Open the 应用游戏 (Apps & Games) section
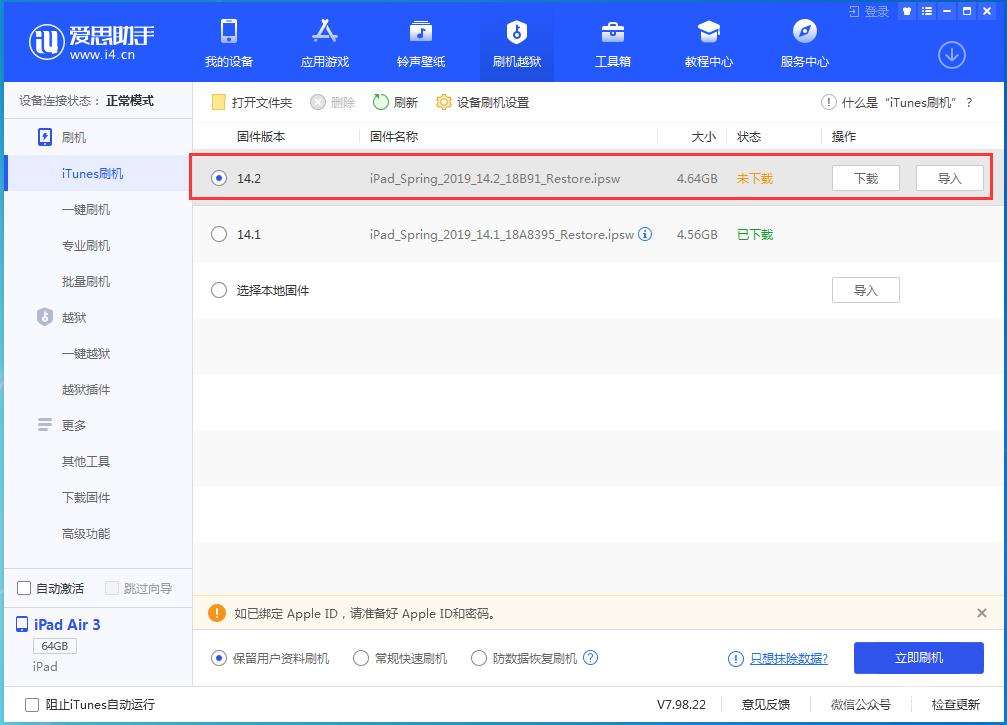1007x725 pixels. pos(324,42)
